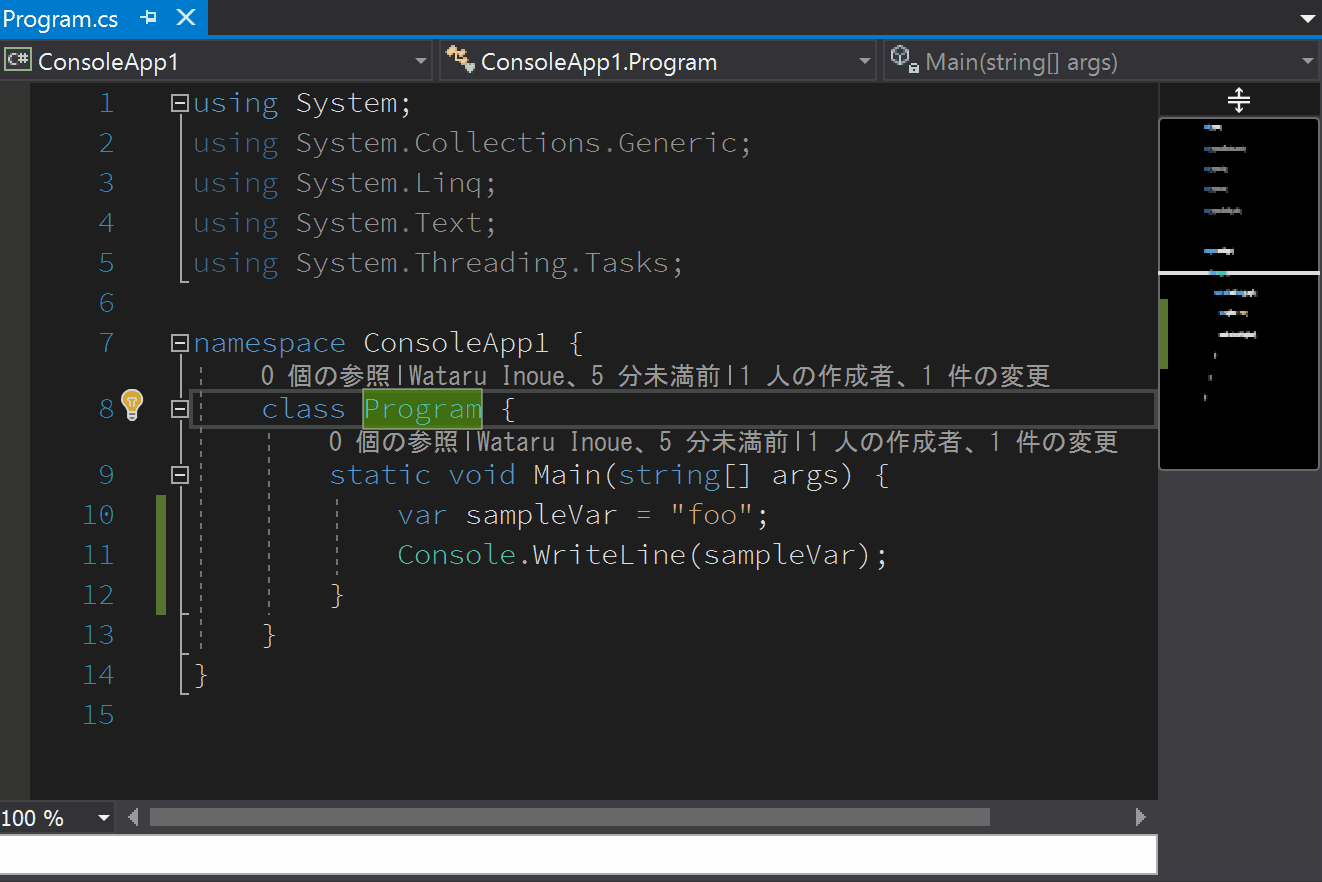Click the class icon beside ConsoleApp1.Program

point(459,60)
